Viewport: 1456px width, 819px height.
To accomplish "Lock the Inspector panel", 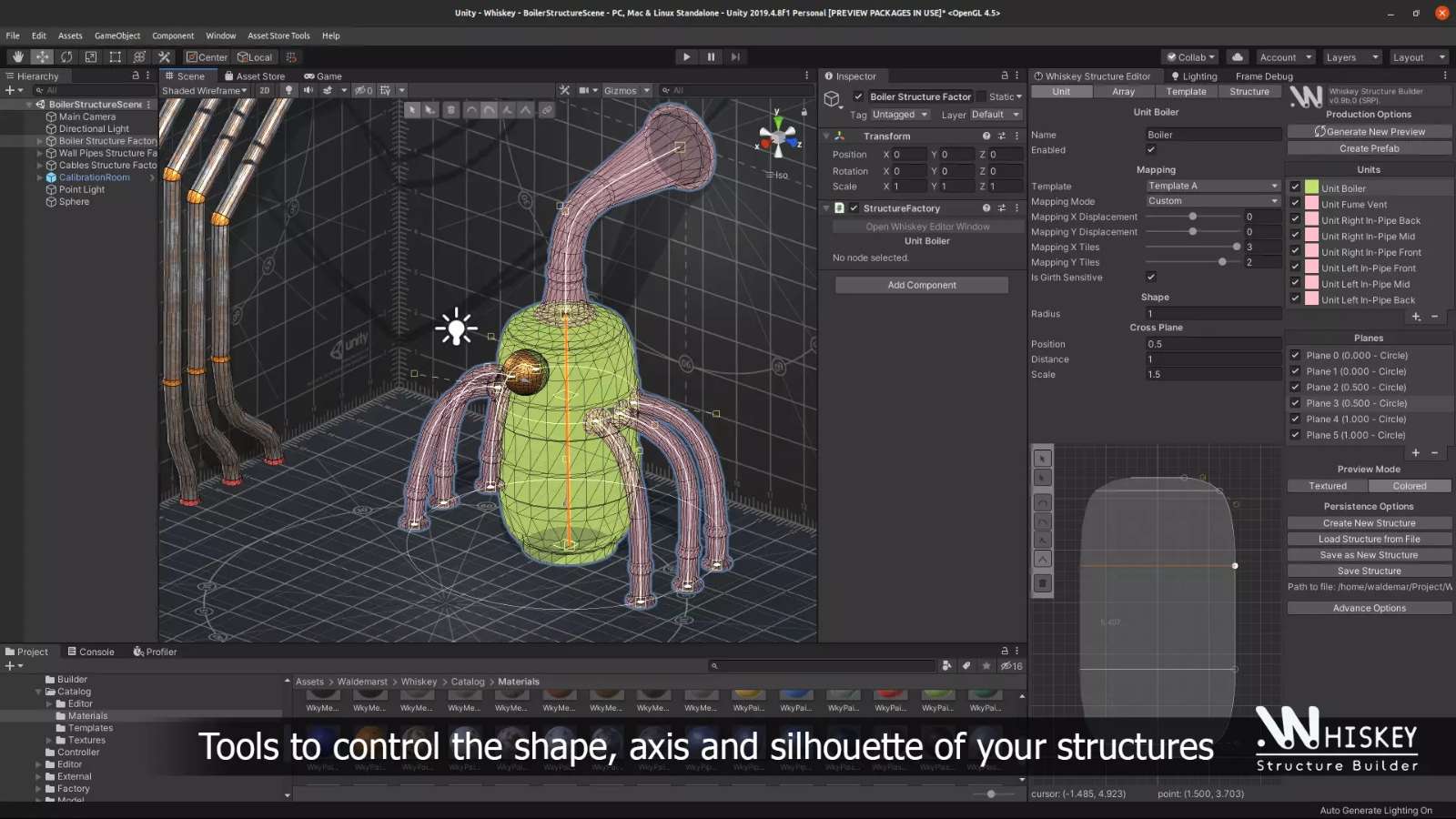I will coord(1005,76).
